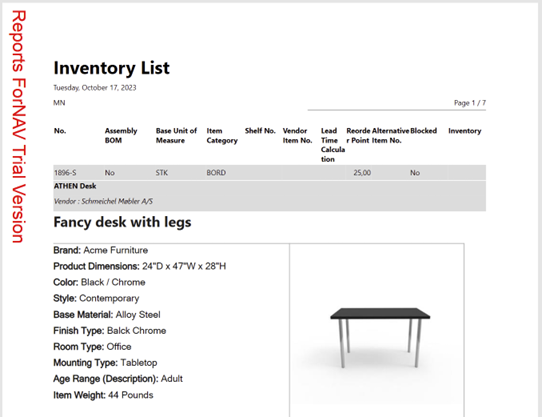Click the reorder point value 25,00
Viewport: 542px width, 417px height.
[362, 173]
